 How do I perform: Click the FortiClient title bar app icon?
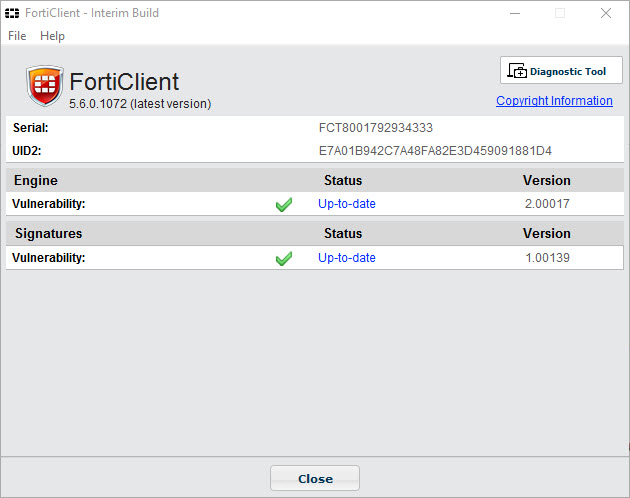(x=12, y=13)
